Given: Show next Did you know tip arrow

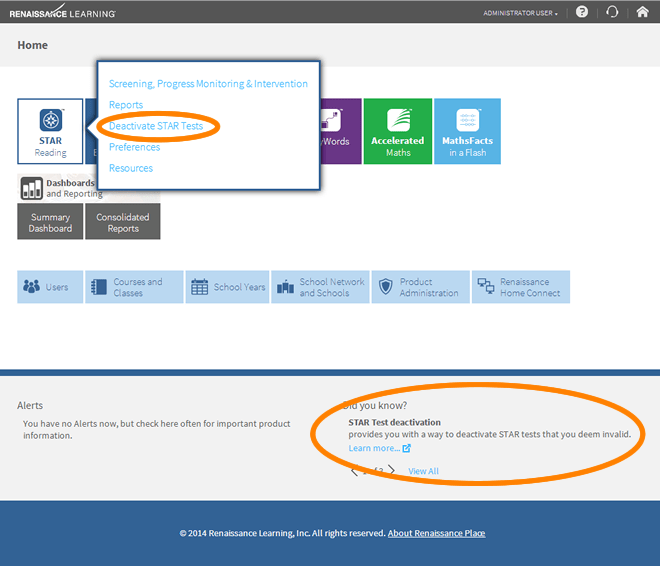Looking at the screenshot, I should point(391,470).
